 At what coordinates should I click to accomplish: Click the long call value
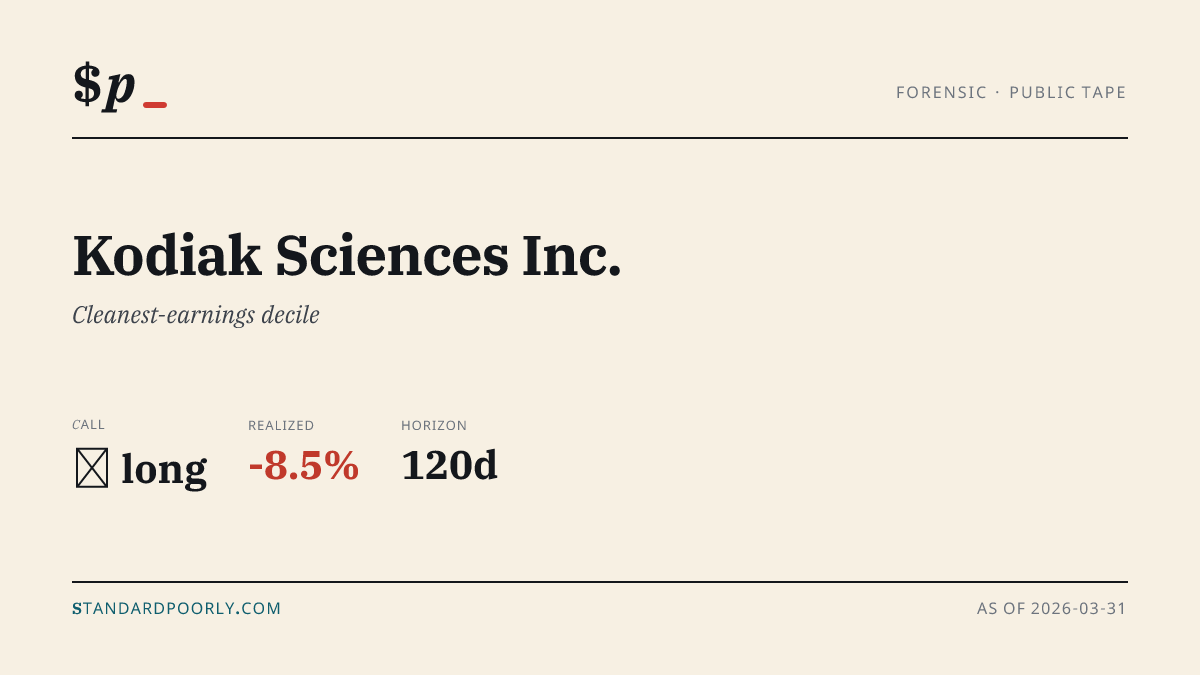point(164,468)
